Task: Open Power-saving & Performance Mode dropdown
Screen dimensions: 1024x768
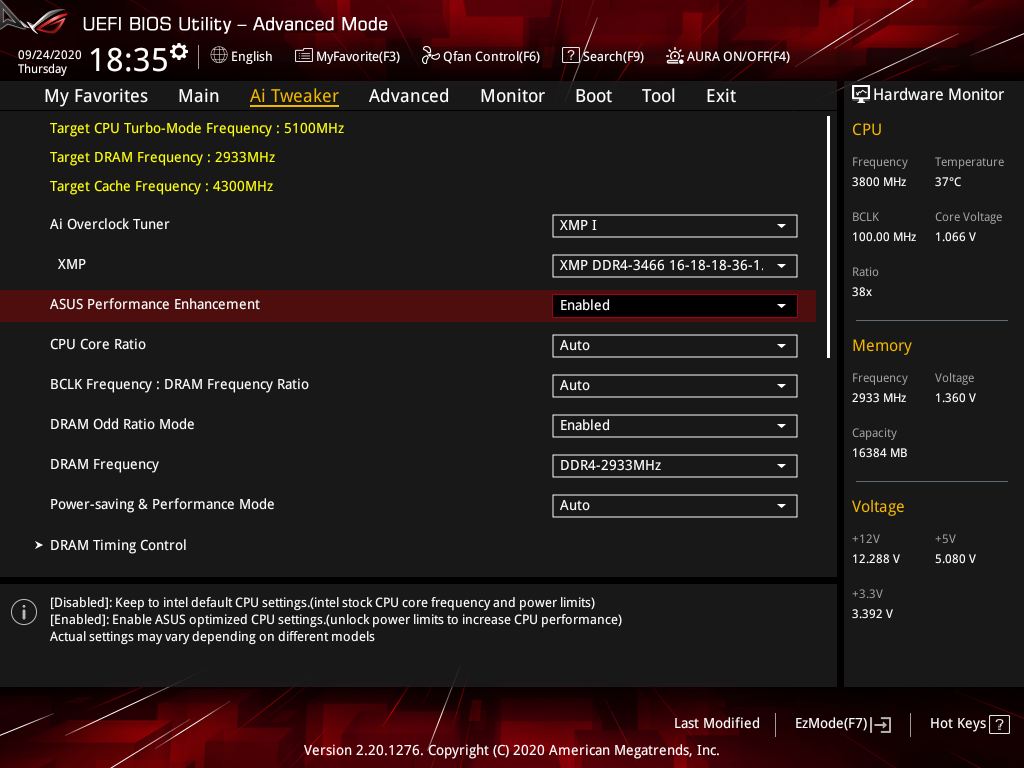Action: pos(675,505)
